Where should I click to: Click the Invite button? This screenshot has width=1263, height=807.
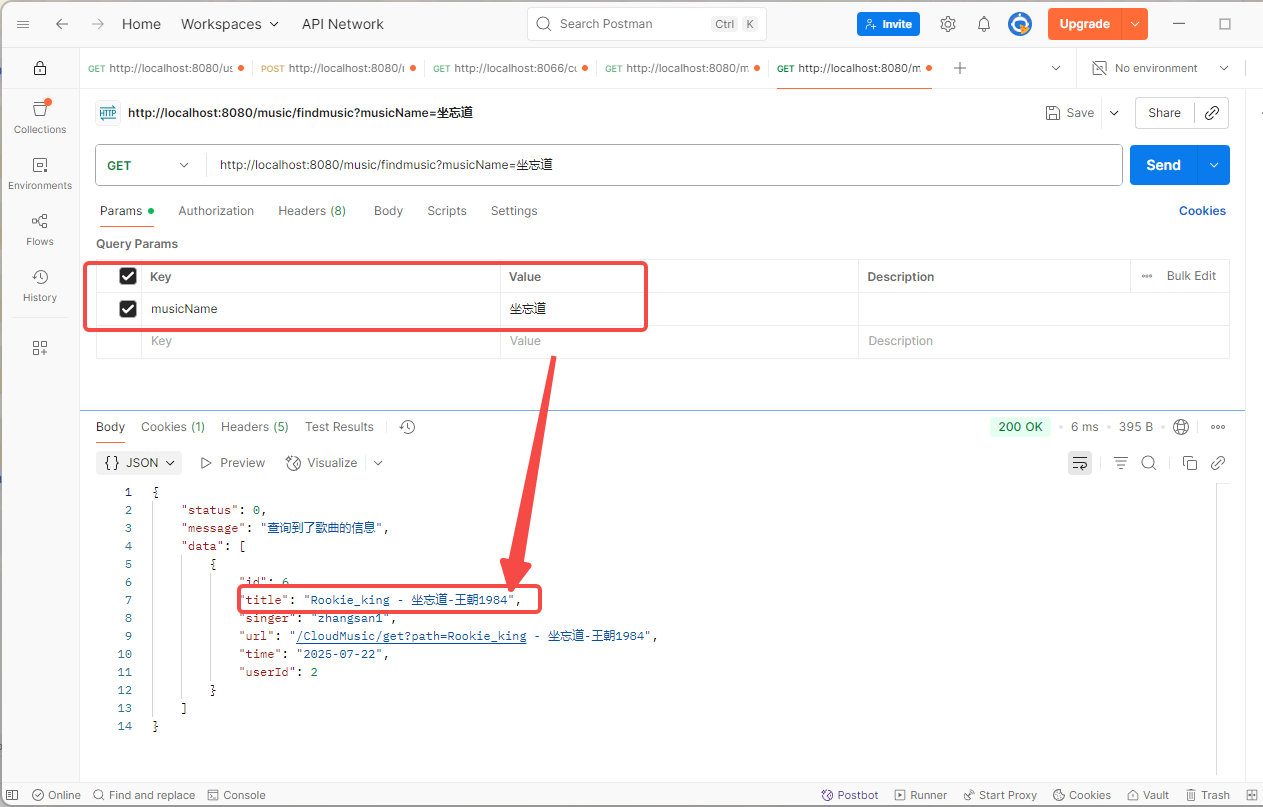[888, 24]
